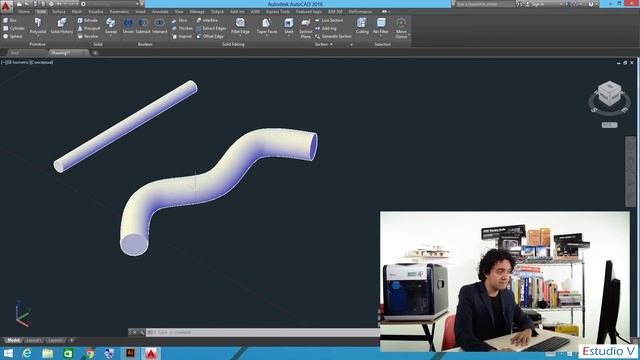The height and width of the screenshot is (360, 640).
Task: Click the Offset Edge tool
Action: point(209,36)
